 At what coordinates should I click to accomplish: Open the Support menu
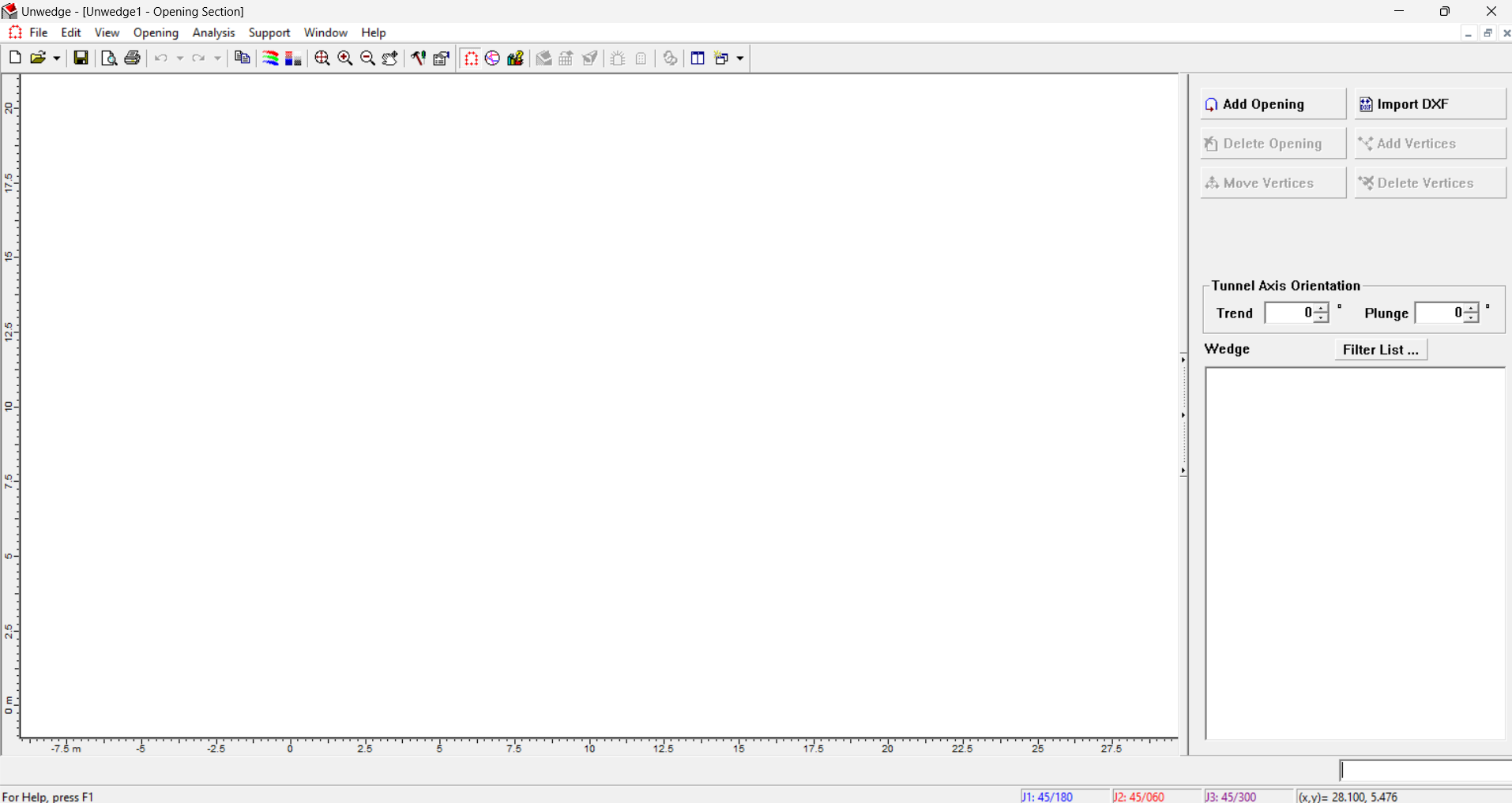(269, 32)
